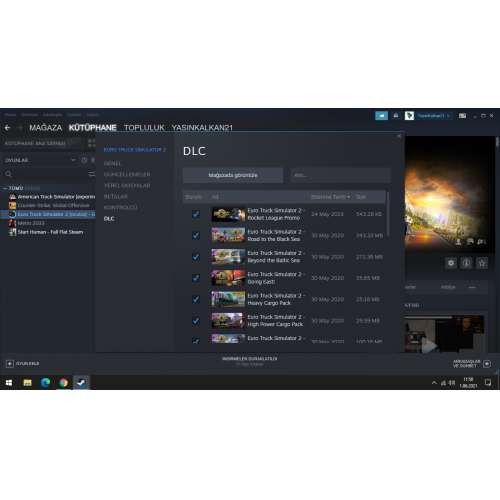Open Windows Start menu
The height and width of the screenshot is (500, 500).
click(x=9, y=383)
